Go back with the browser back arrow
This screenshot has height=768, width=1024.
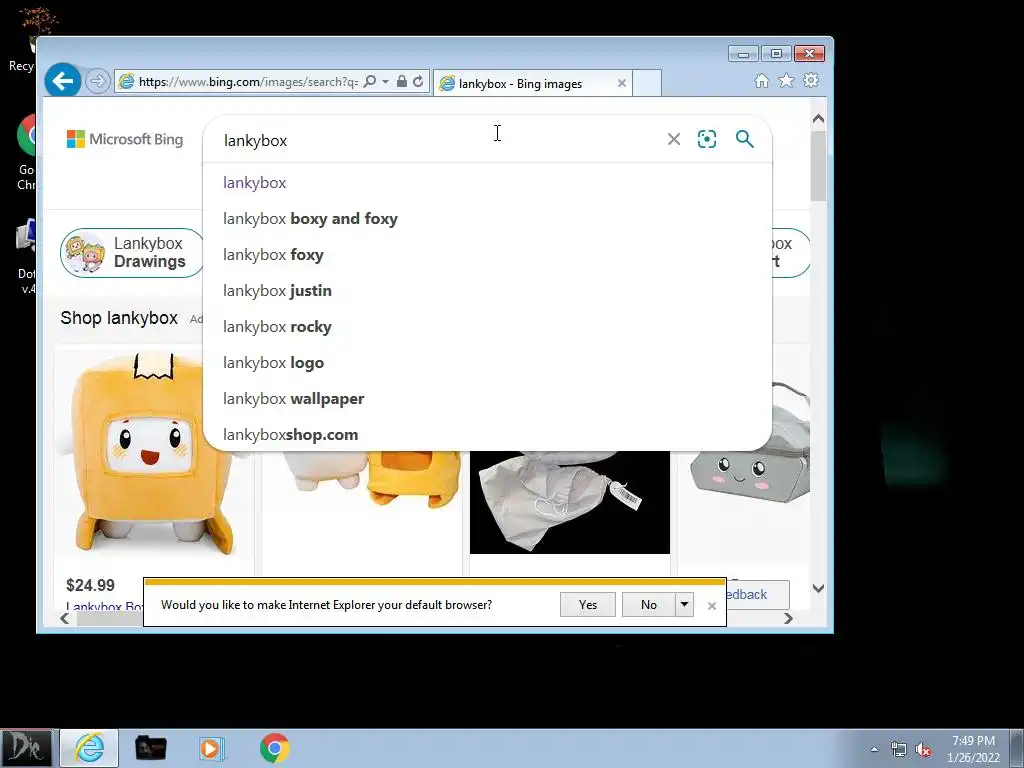coord(63,82)
